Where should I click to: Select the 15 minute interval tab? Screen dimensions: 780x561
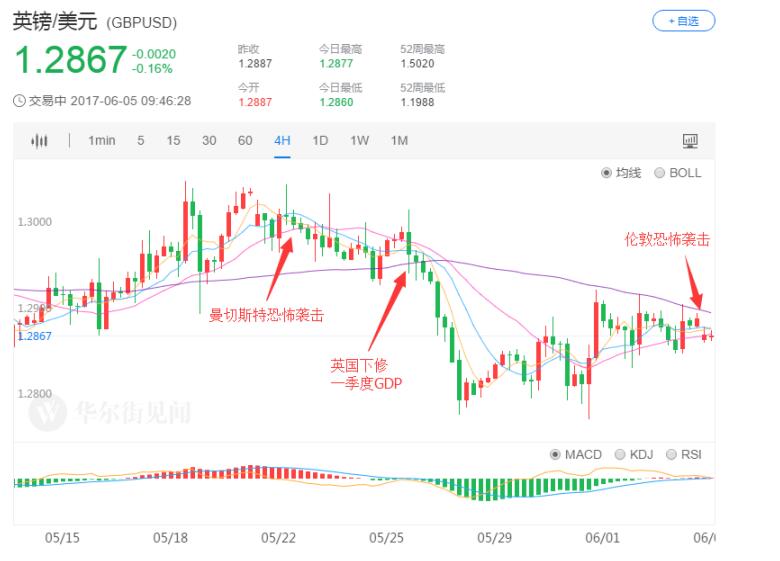[173, 141]
